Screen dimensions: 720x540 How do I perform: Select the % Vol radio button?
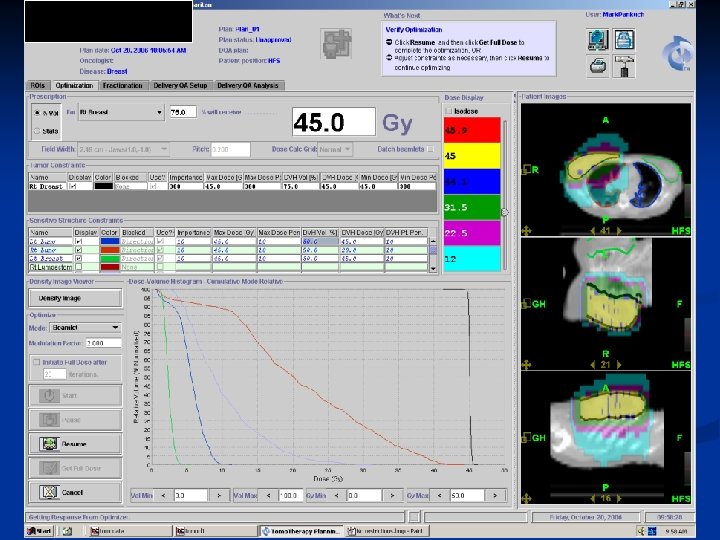[x=37, y=113]
